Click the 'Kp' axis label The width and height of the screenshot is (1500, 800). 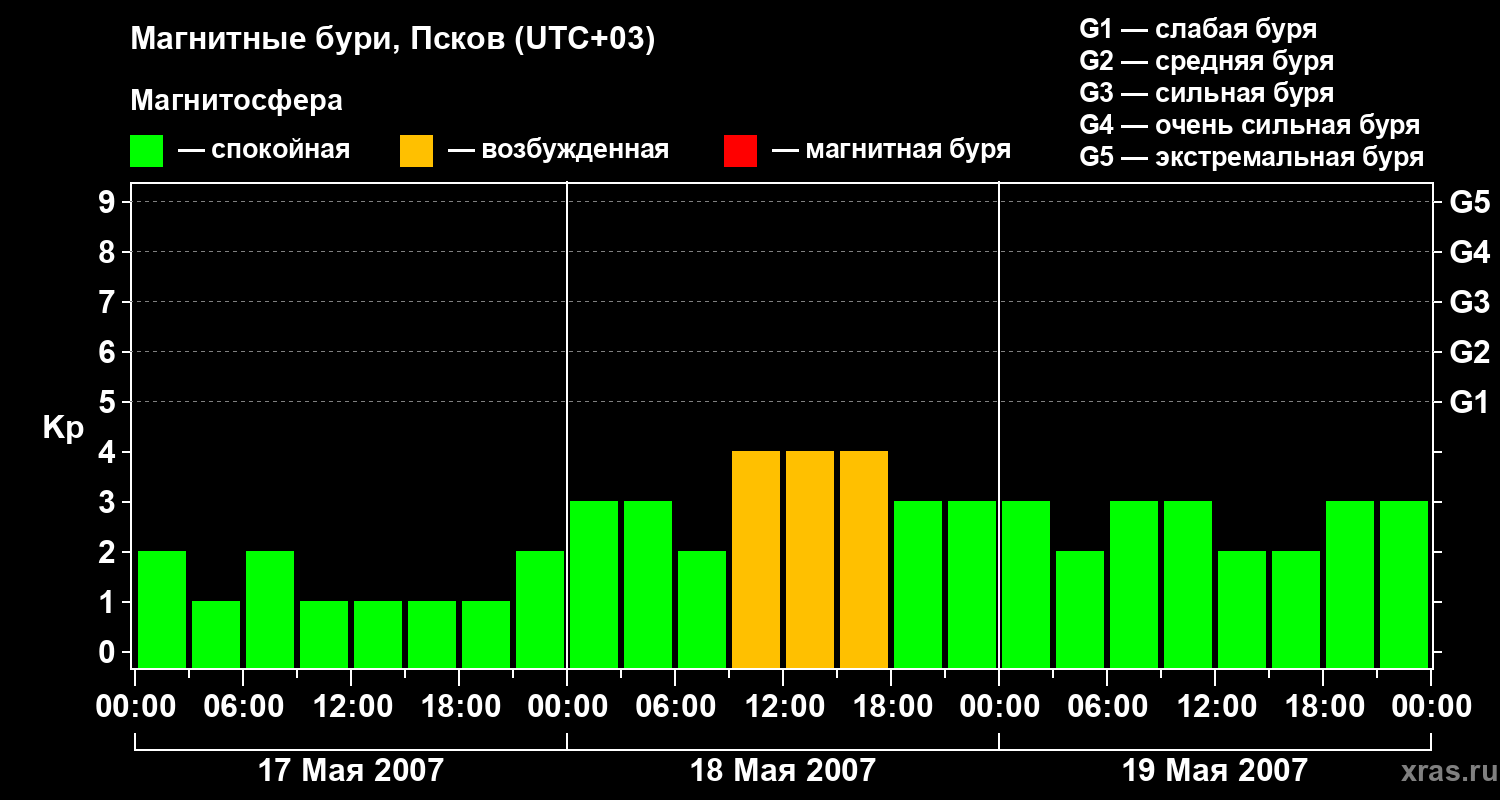[63, 428]
